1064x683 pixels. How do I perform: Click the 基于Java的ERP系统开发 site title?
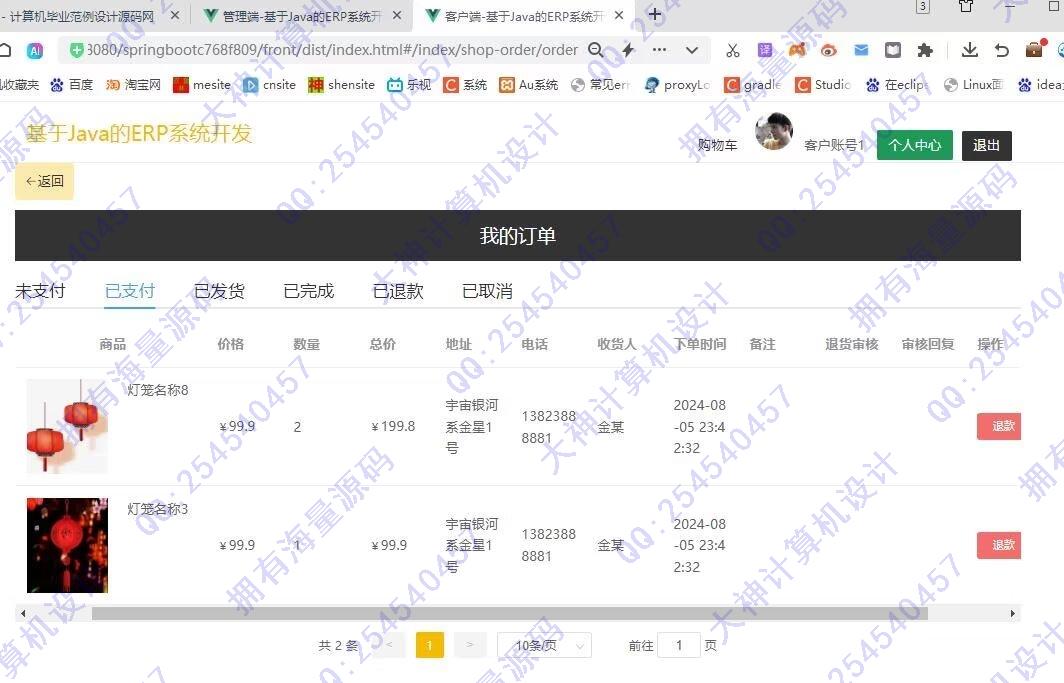[x=139, y=134]
